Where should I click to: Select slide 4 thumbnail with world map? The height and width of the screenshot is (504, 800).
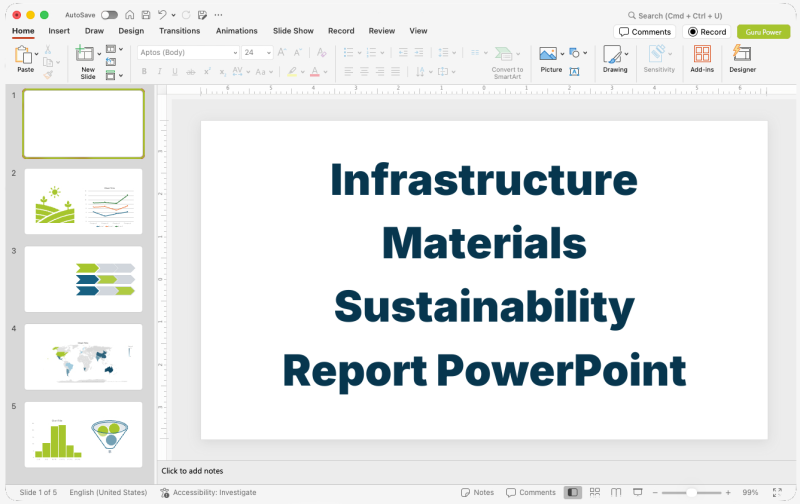pyautogui.click(x=84, y=357)
